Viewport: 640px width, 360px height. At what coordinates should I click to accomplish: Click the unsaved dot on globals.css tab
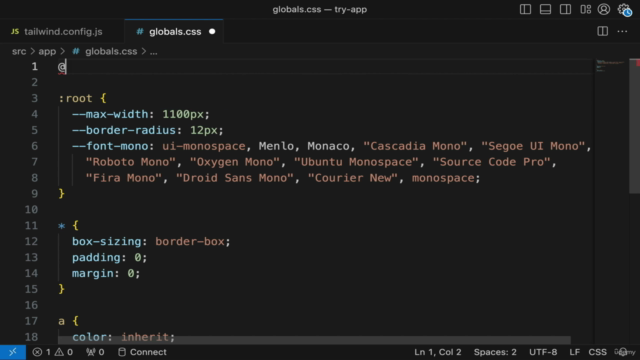click(x=212, y=31)
